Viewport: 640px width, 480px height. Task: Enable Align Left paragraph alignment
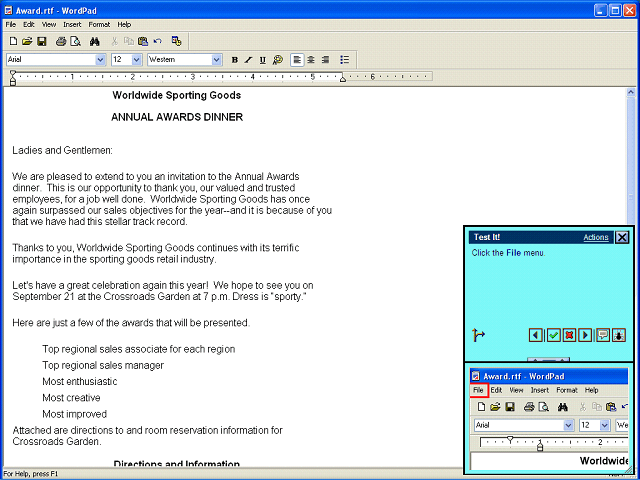click(297, 60)
